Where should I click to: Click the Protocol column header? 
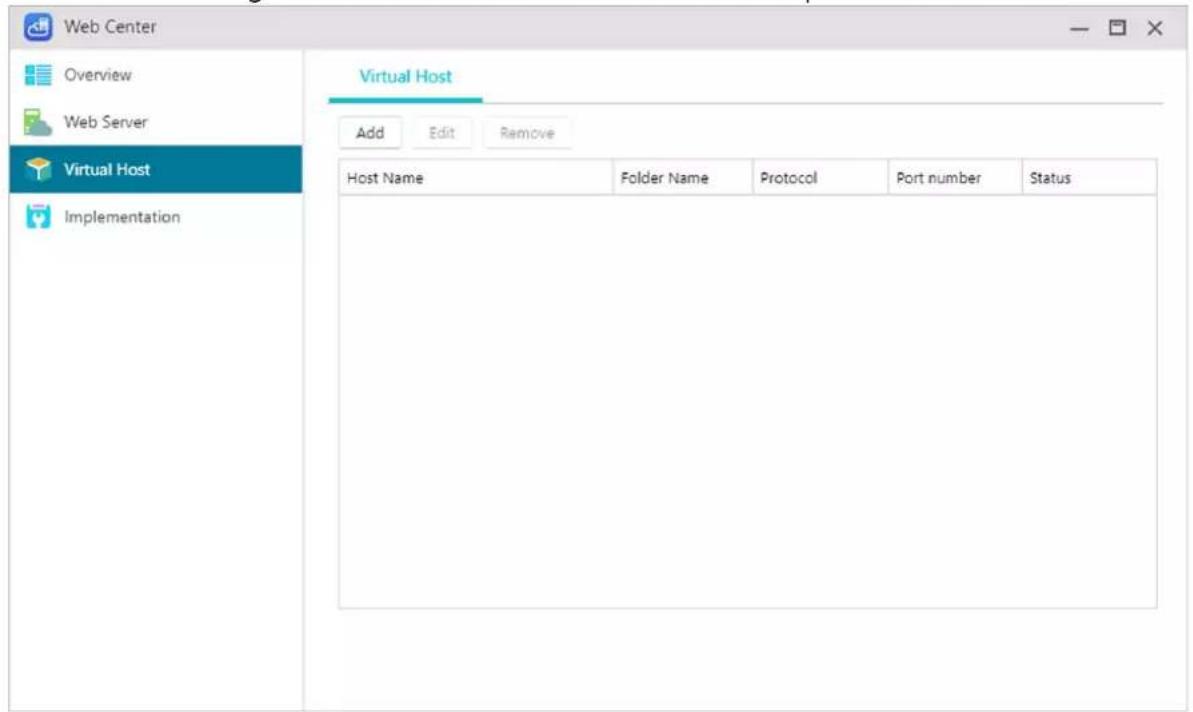[820, 178]
